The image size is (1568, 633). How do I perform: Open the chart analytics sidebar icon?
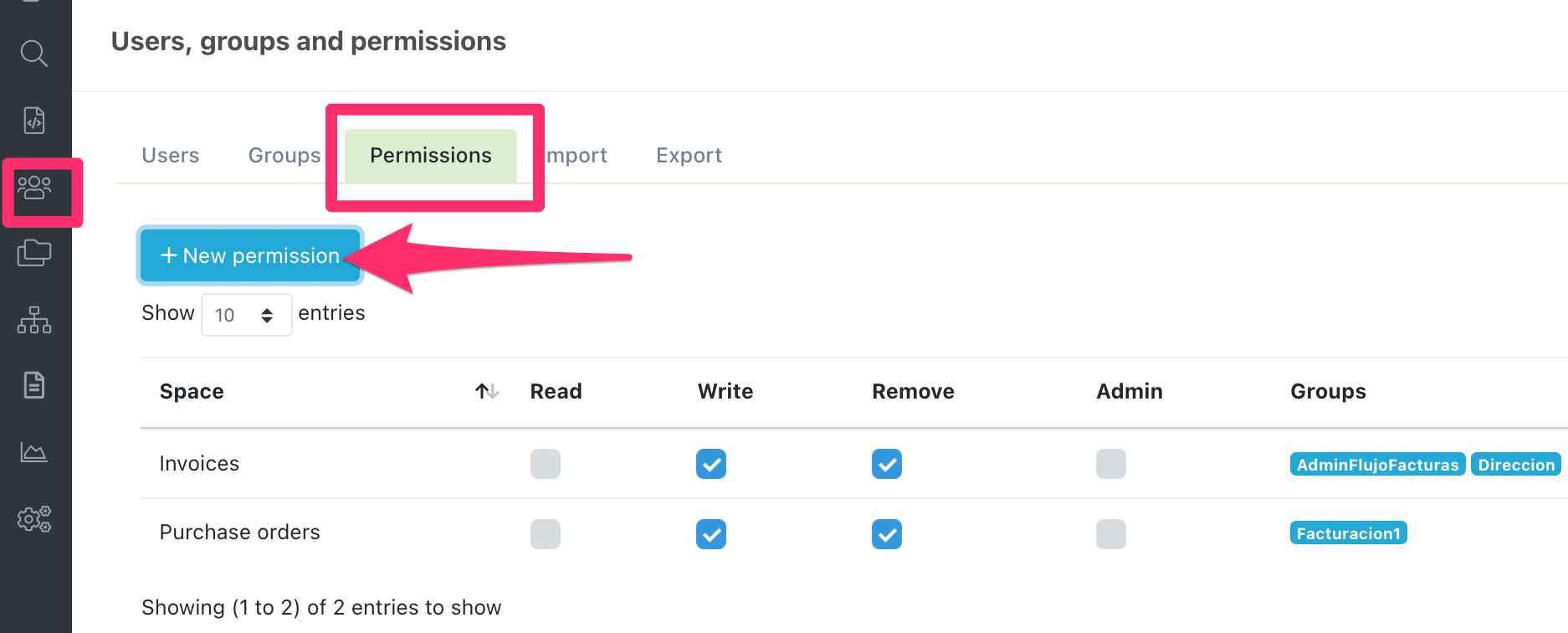(x=34, y=452)
